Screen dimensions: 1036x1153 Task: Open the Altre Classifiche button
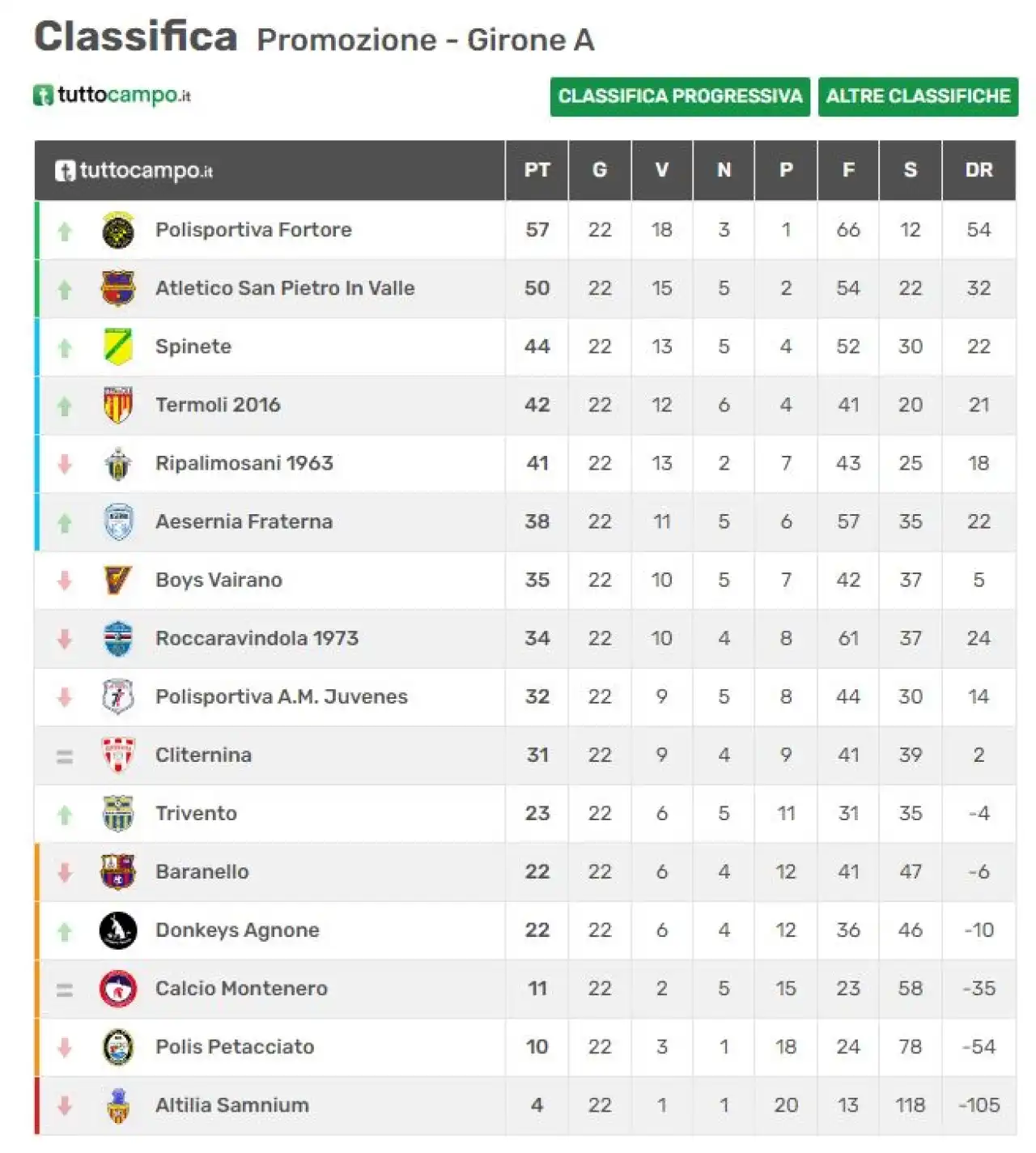coord(918,96)
